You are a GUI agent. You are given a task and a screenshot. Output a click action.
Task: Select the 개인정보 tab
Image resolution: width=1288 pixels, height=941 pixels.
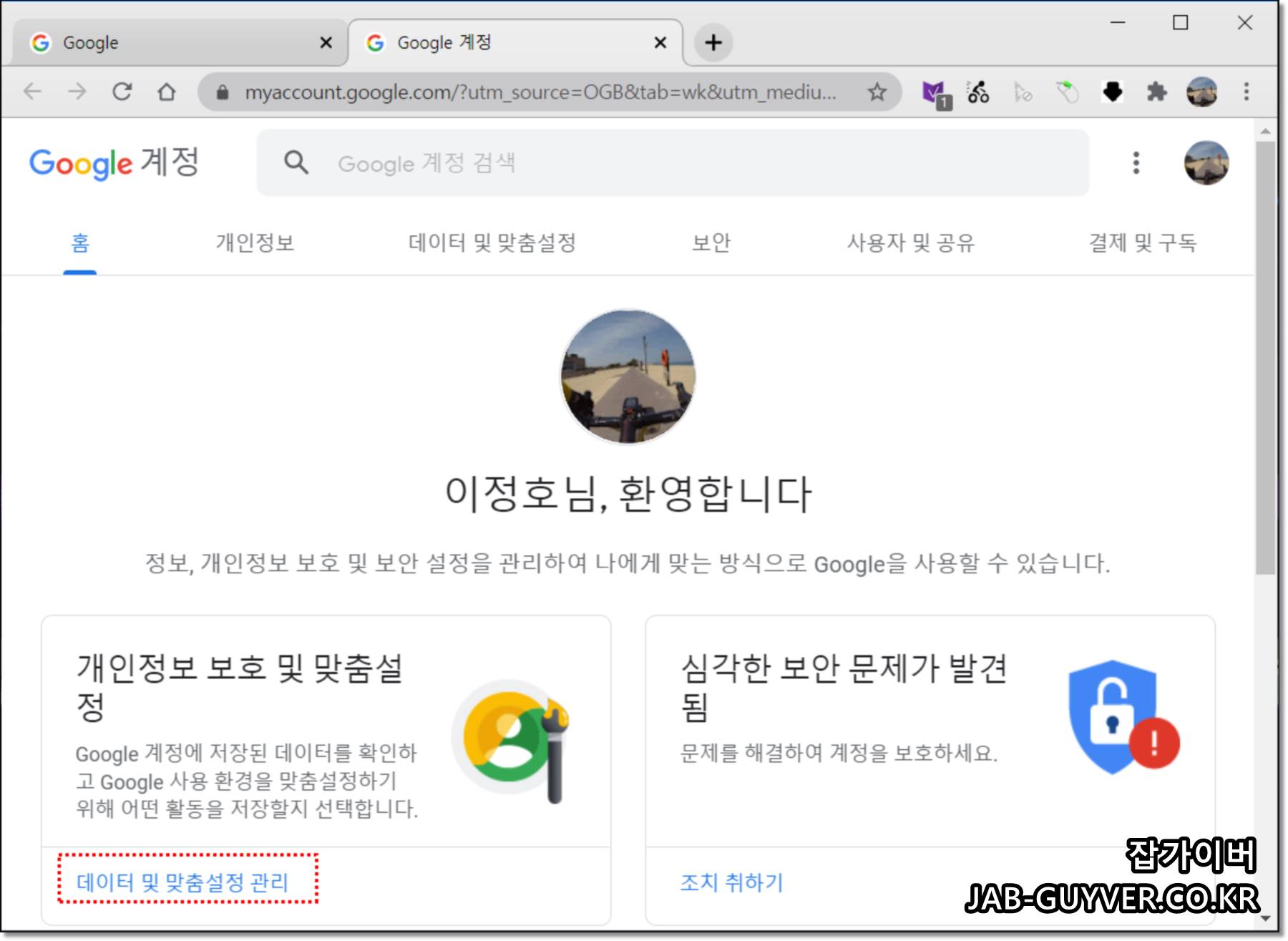[256, 243]
